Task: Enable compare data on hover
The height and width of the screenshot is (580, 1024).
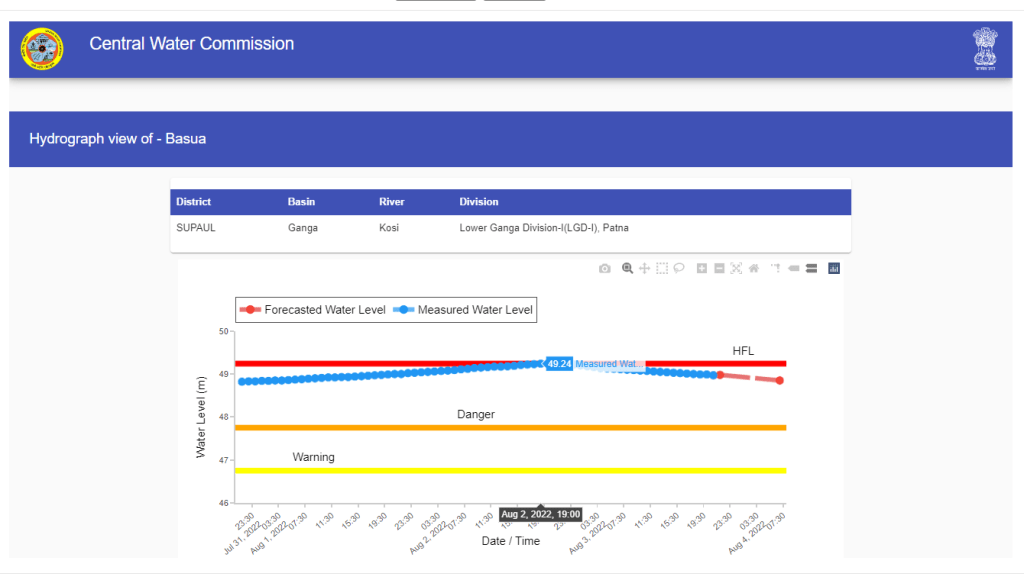Action: pos(811,268)
